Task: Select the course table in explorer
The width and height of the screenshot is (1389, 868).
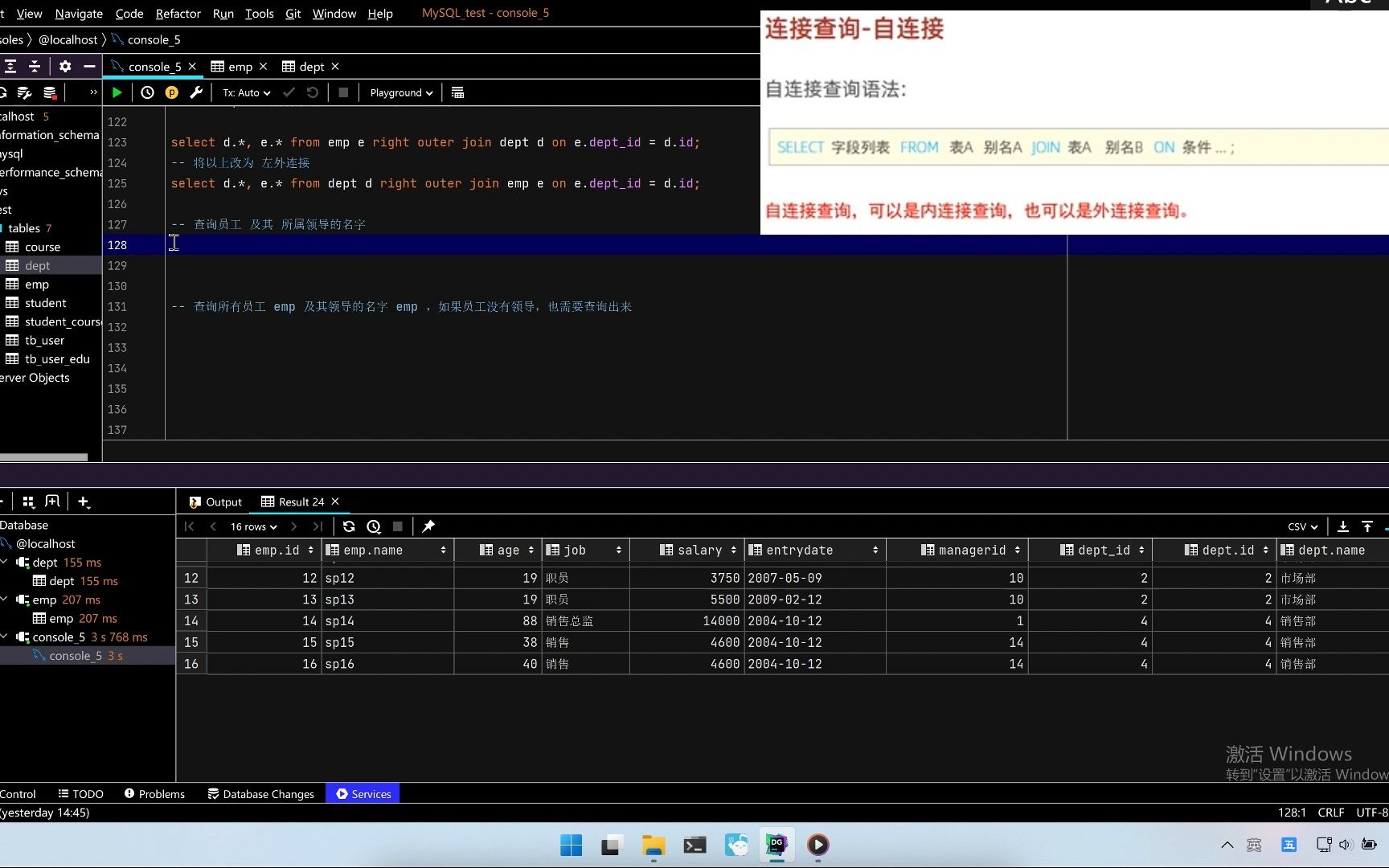Action: coord(43,247)
